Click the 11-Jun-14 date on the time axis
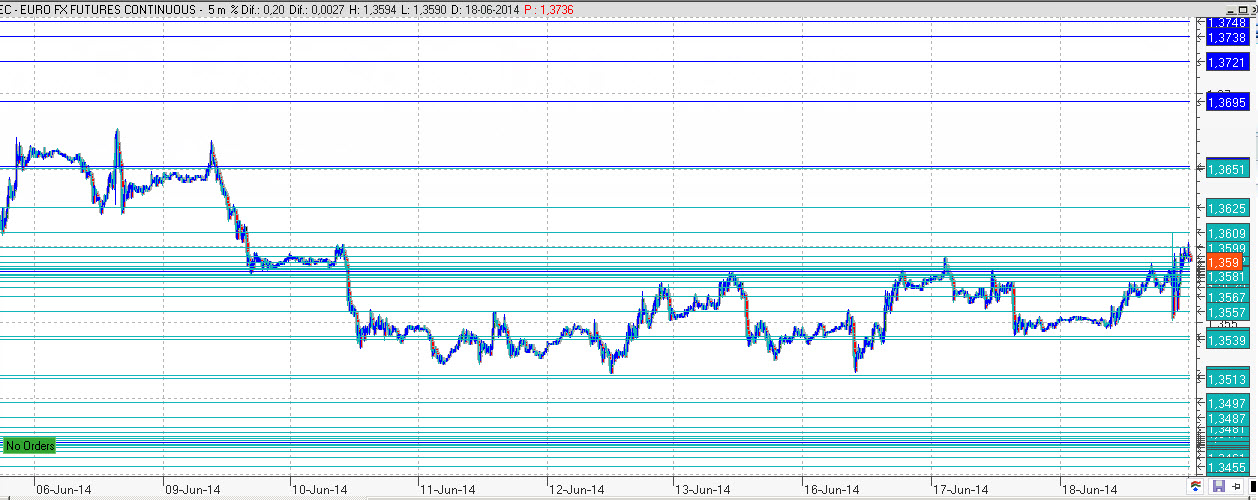 (447, 490)
